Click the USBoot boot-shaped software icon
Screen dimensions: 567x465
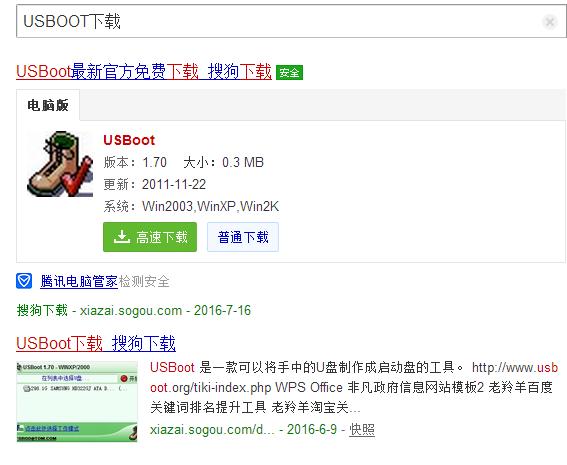(x=60, y=164)
